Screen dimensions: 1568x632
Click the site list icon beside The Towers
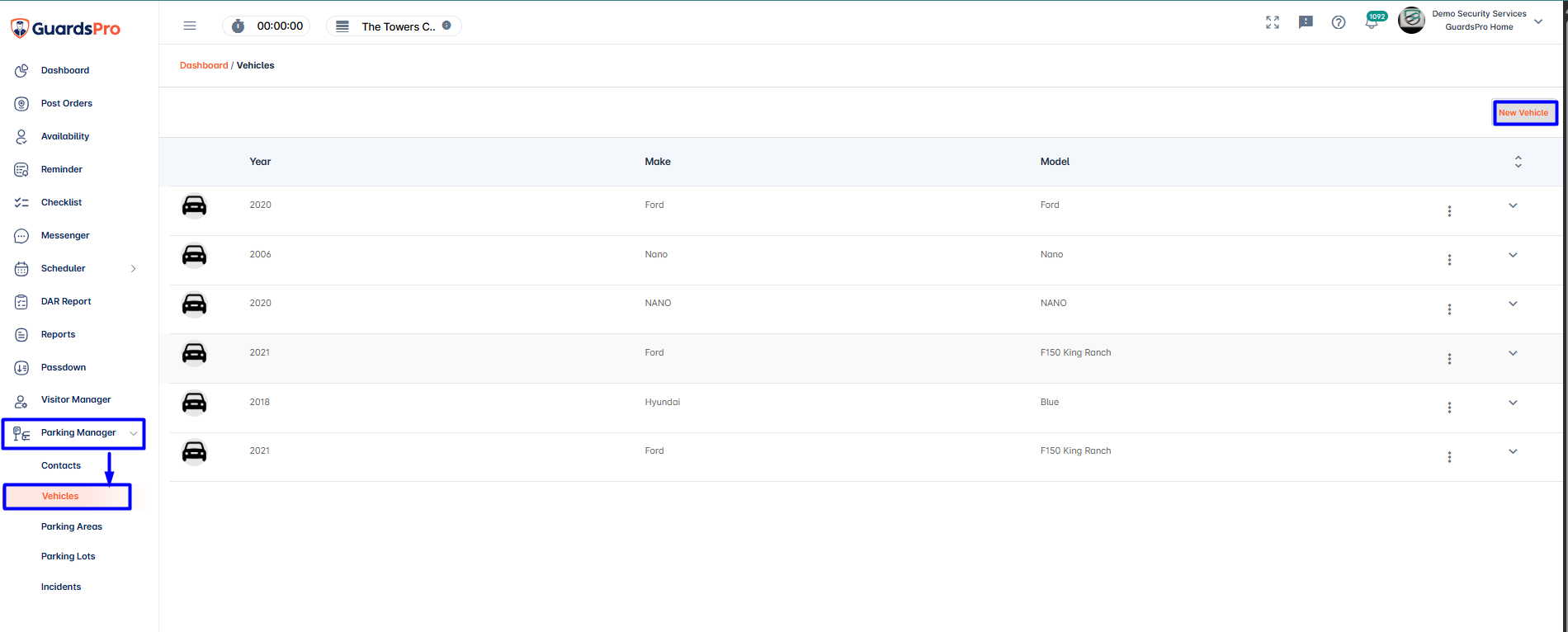(x=342, y=26)
